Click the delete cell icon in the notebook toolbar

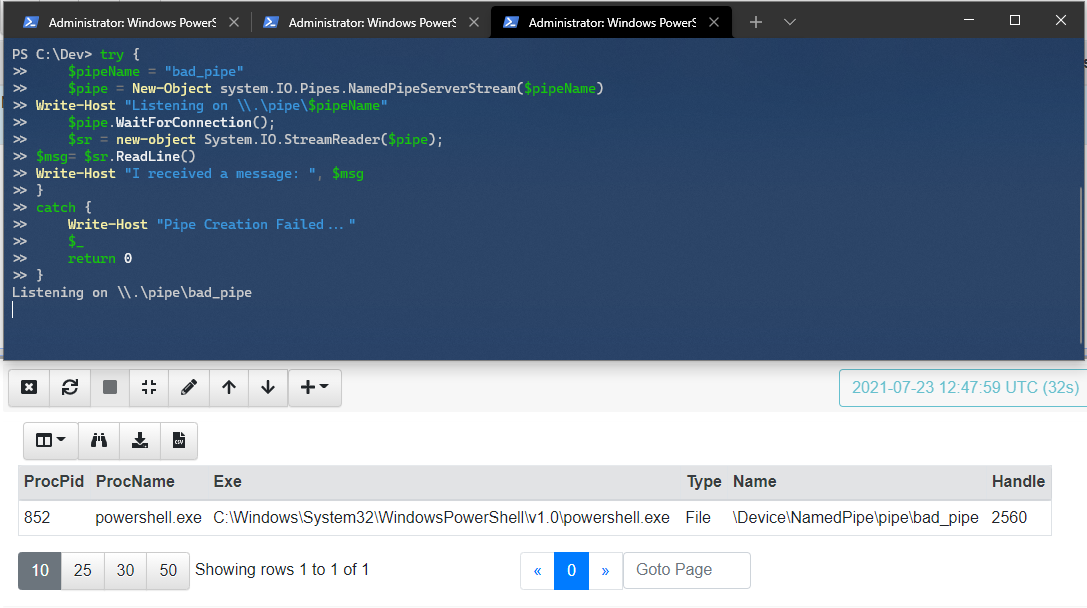click(x=29, y=387)
